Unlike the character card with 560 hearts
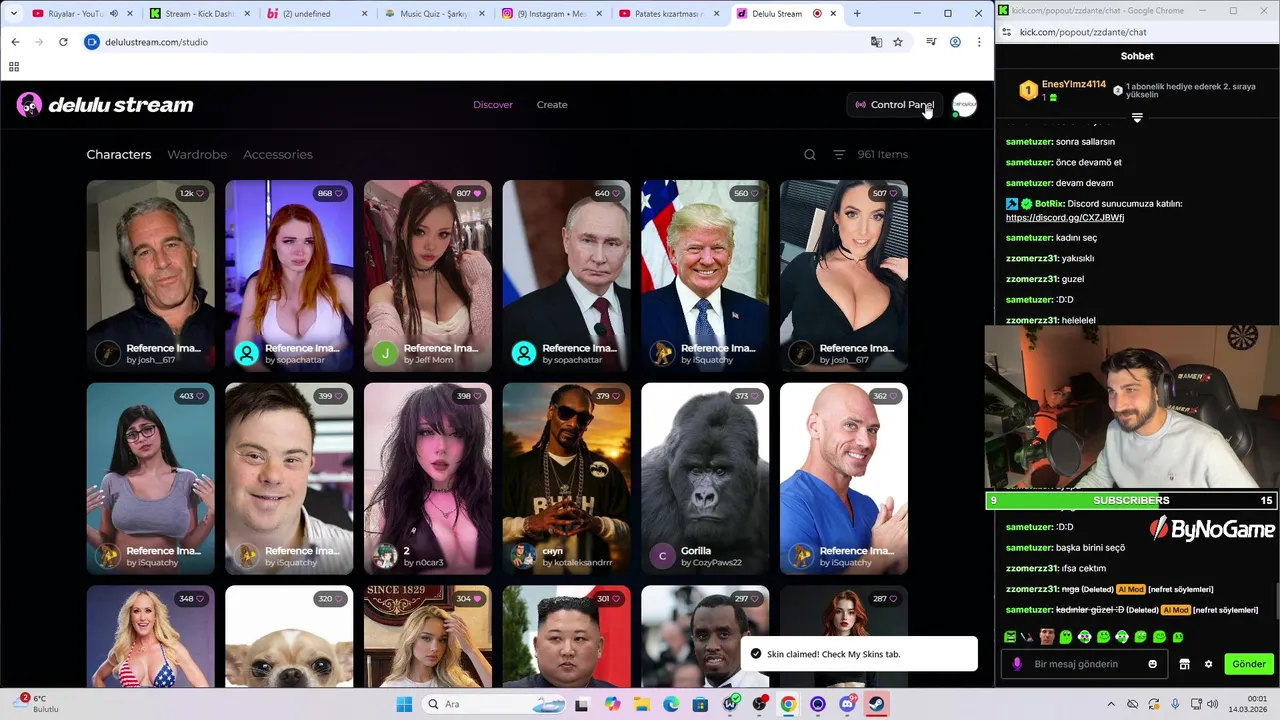This screenshot has width=1280, height=720. coord(747,193)
